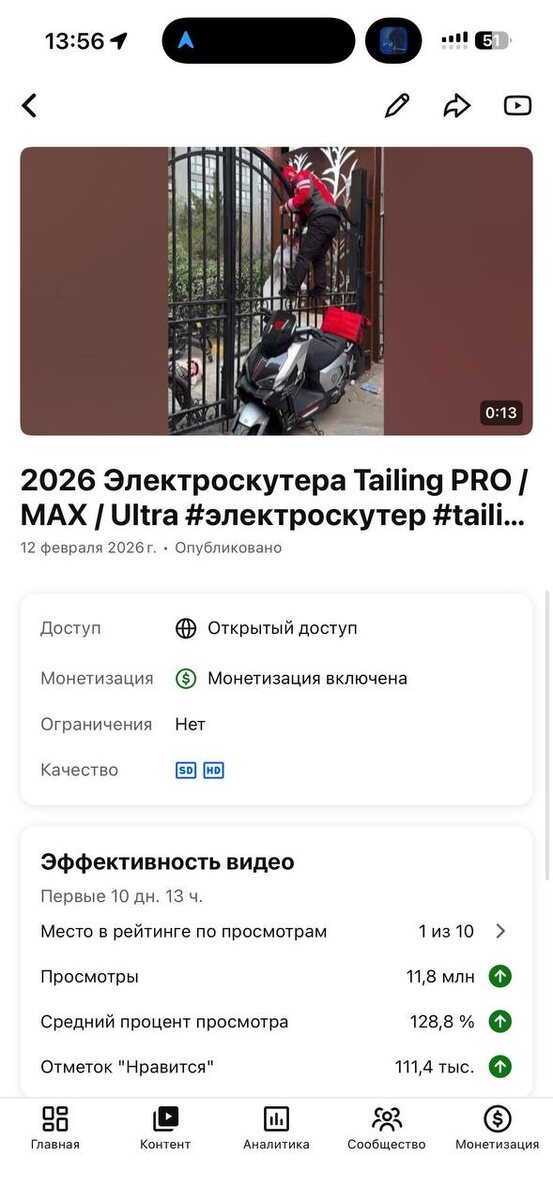The width and height of the screenshot is (553, 1200).
Task: Open the pencil edit icon
Action: 397,105
